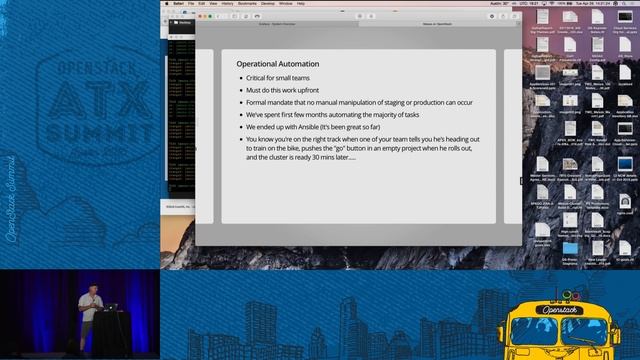Click the bullet 'Must do this work upfront'
640x360 pixels.
[x=282, y=90]
